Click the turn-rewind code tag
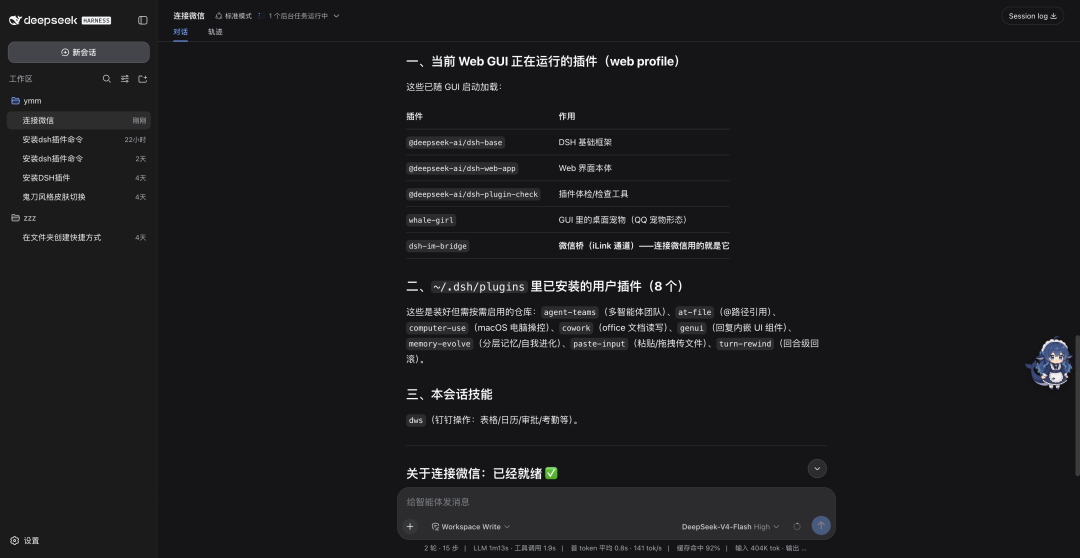The width and height of the screenshot is (1080, 558). 745,344
